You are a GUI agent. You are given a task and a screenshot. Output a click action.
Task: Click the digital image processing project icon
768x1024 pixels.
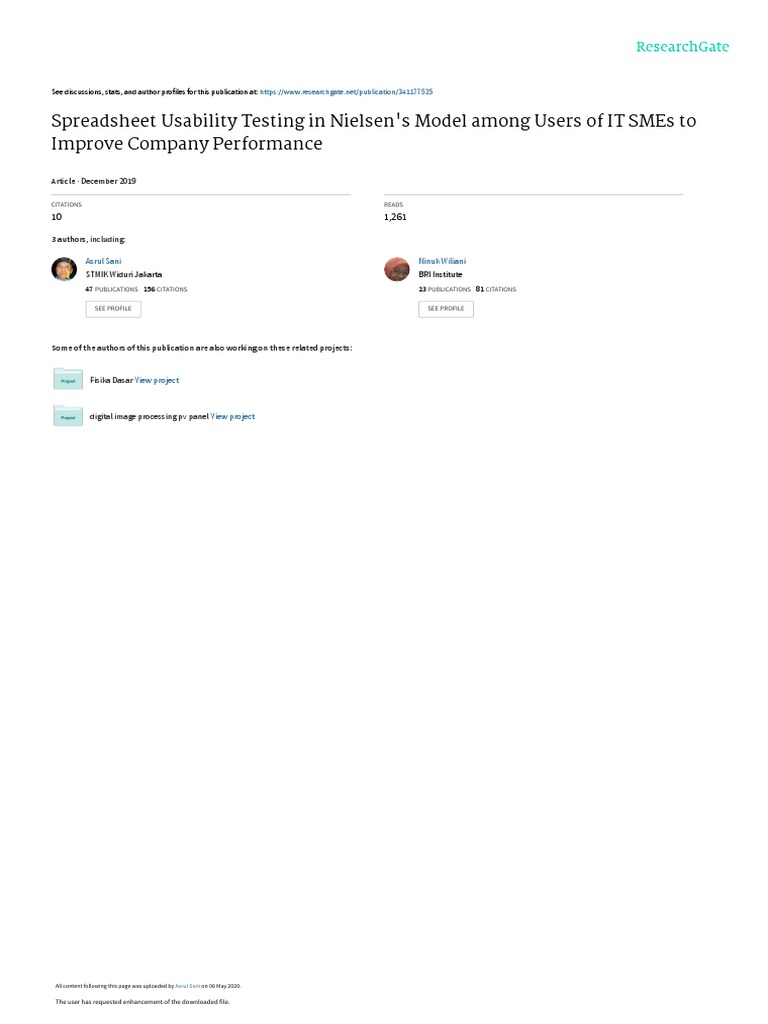(x=68, y=416)
